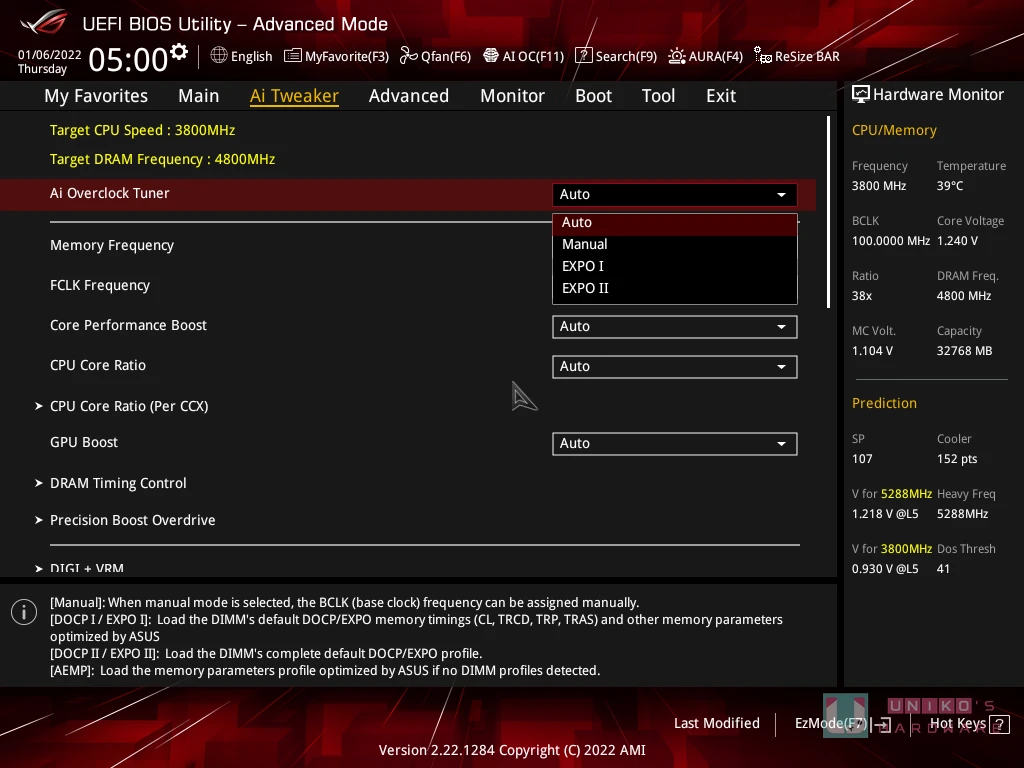This screenshot has height=768, width=1024.
Task: Open Search question-mark icon
Action: click(x=583, y=56)
